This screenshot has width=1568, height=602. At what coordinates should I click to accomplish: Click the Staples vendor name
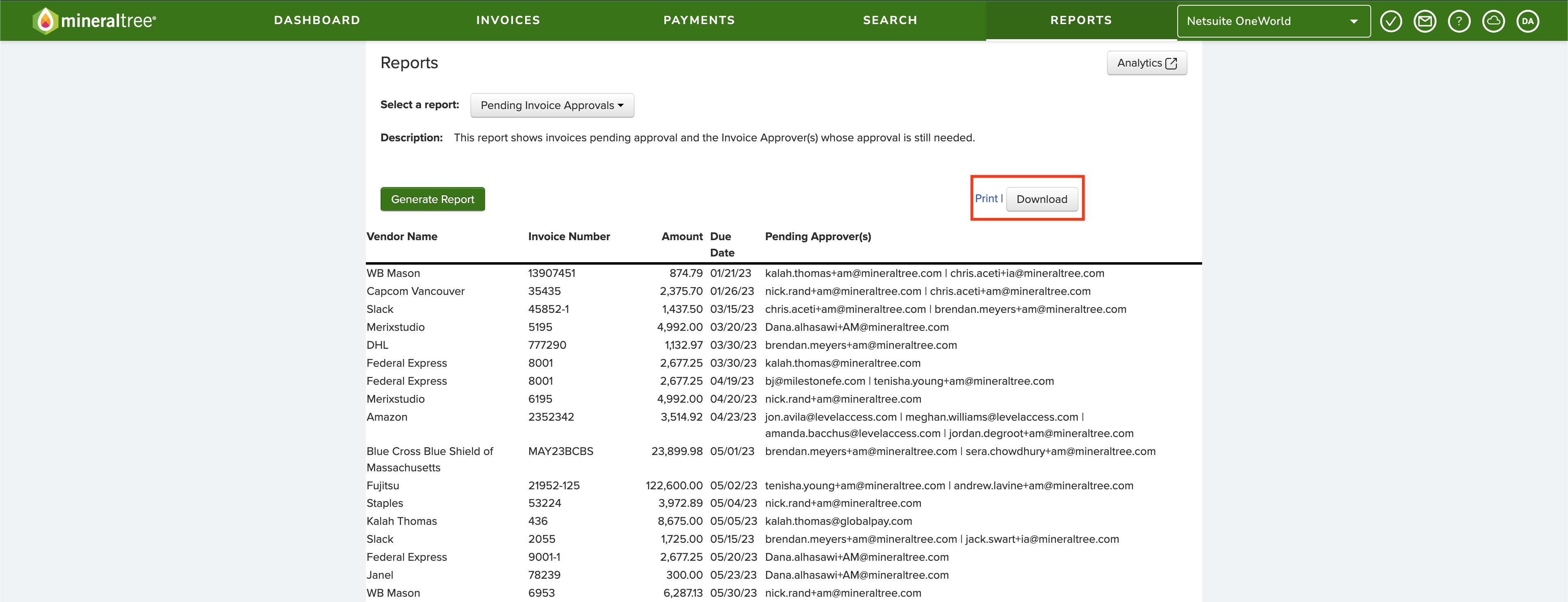[x=385, y=504]
